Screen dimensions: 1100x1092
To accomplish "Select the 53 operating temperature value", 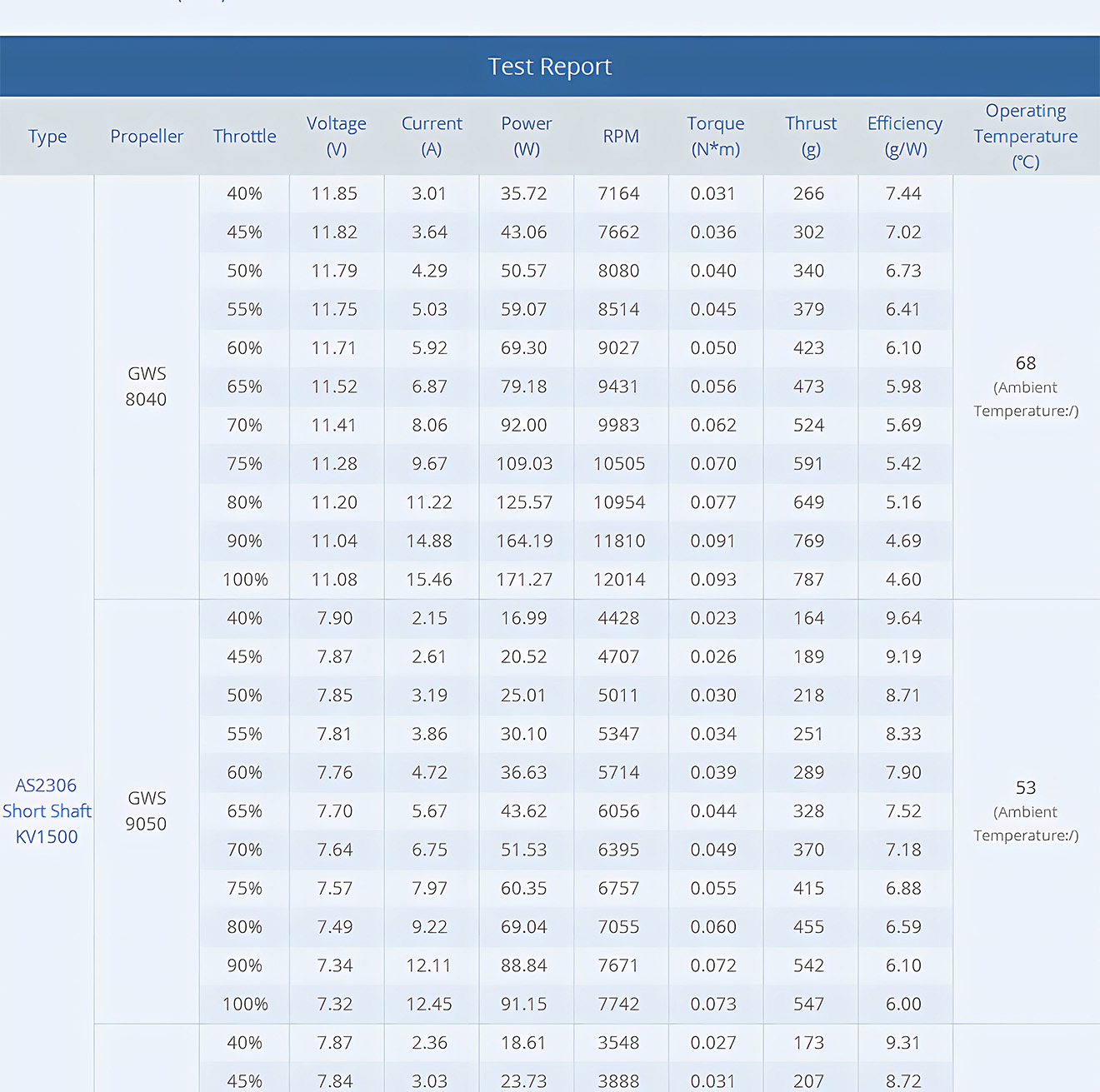I will tap(1025, 788).
